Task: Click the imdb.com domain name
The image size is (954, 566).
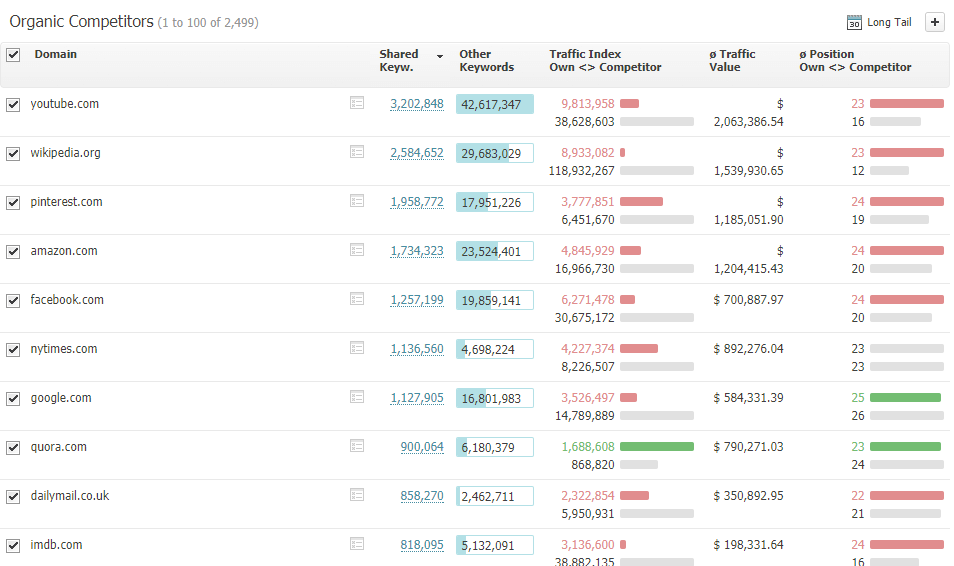Action: [x=57, y=545]
